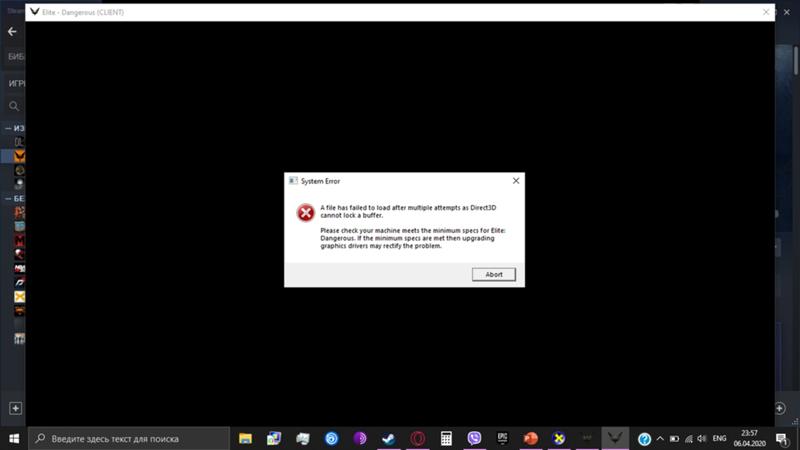Open Steam from the taskbar
The image size is (800, 450).
coord(388,439)
